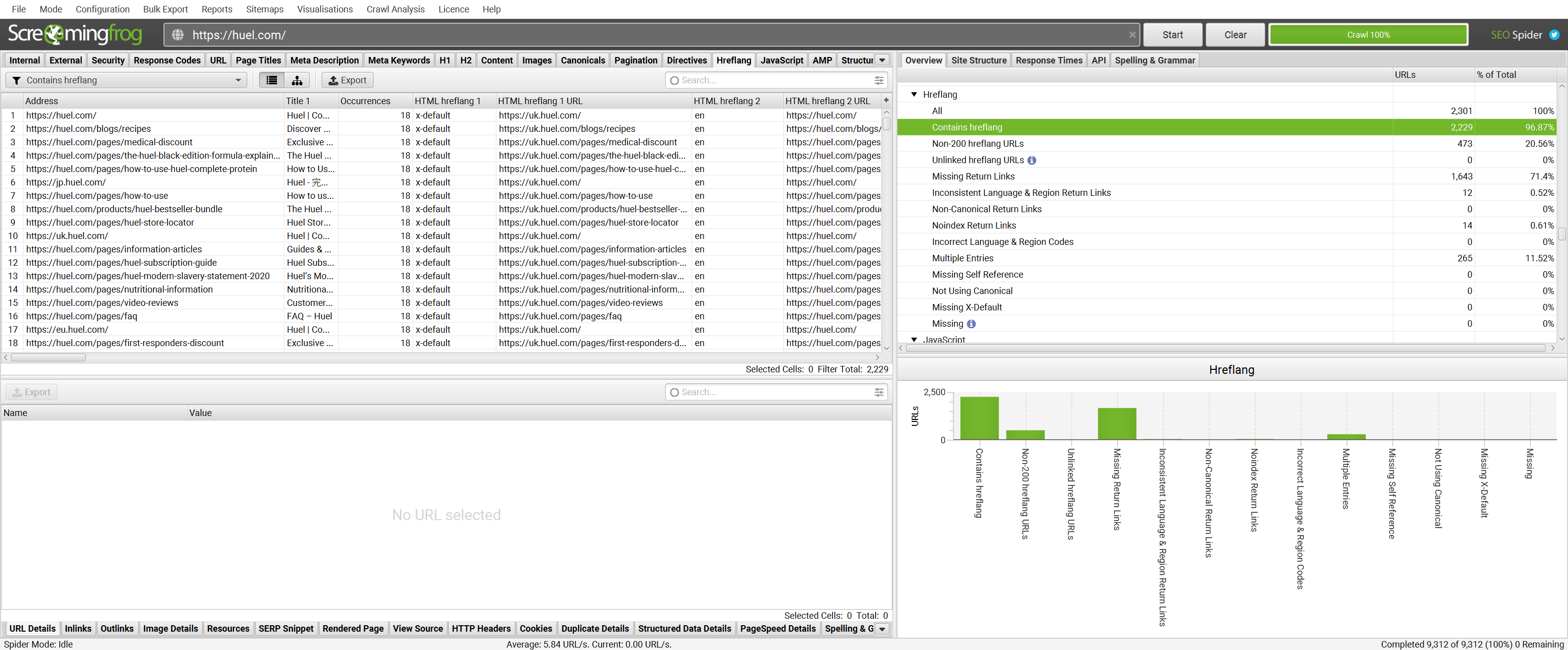Open the Spelling & Grammar tab
Screen dimensions: 1568x650
[1154, 60]
